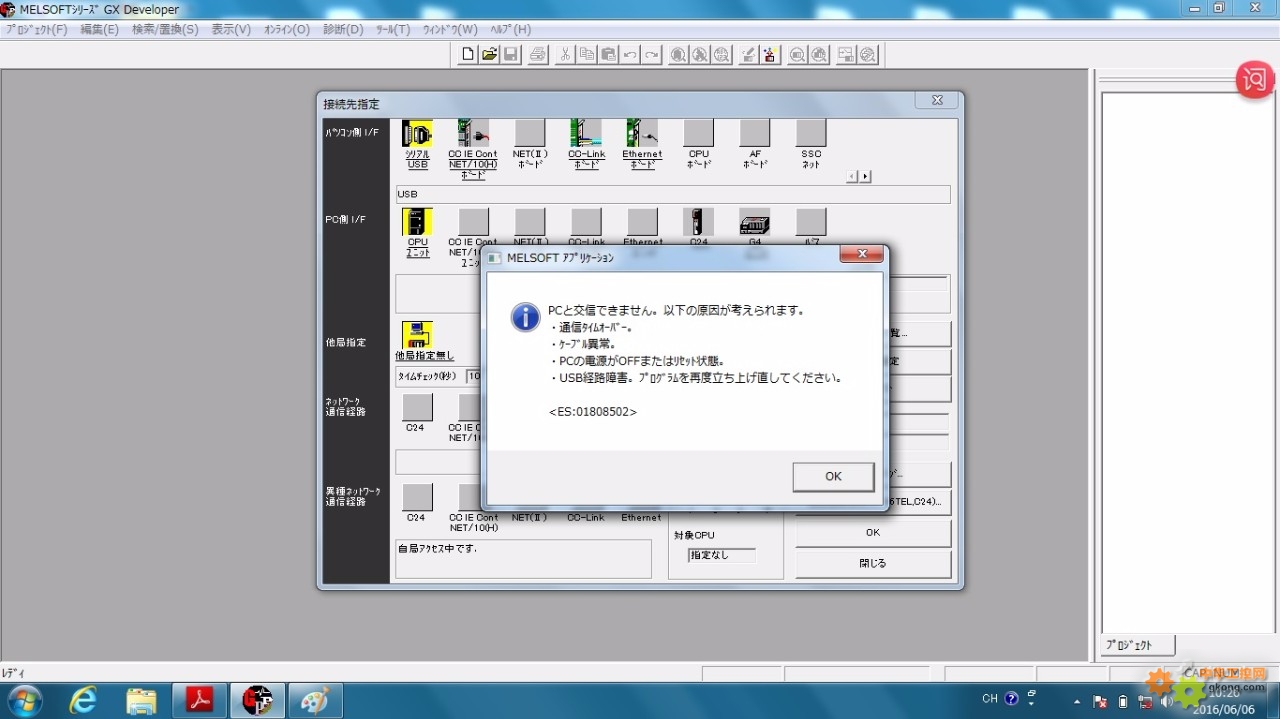Click the red sogou badge icon at top right

pos(1255,80)
